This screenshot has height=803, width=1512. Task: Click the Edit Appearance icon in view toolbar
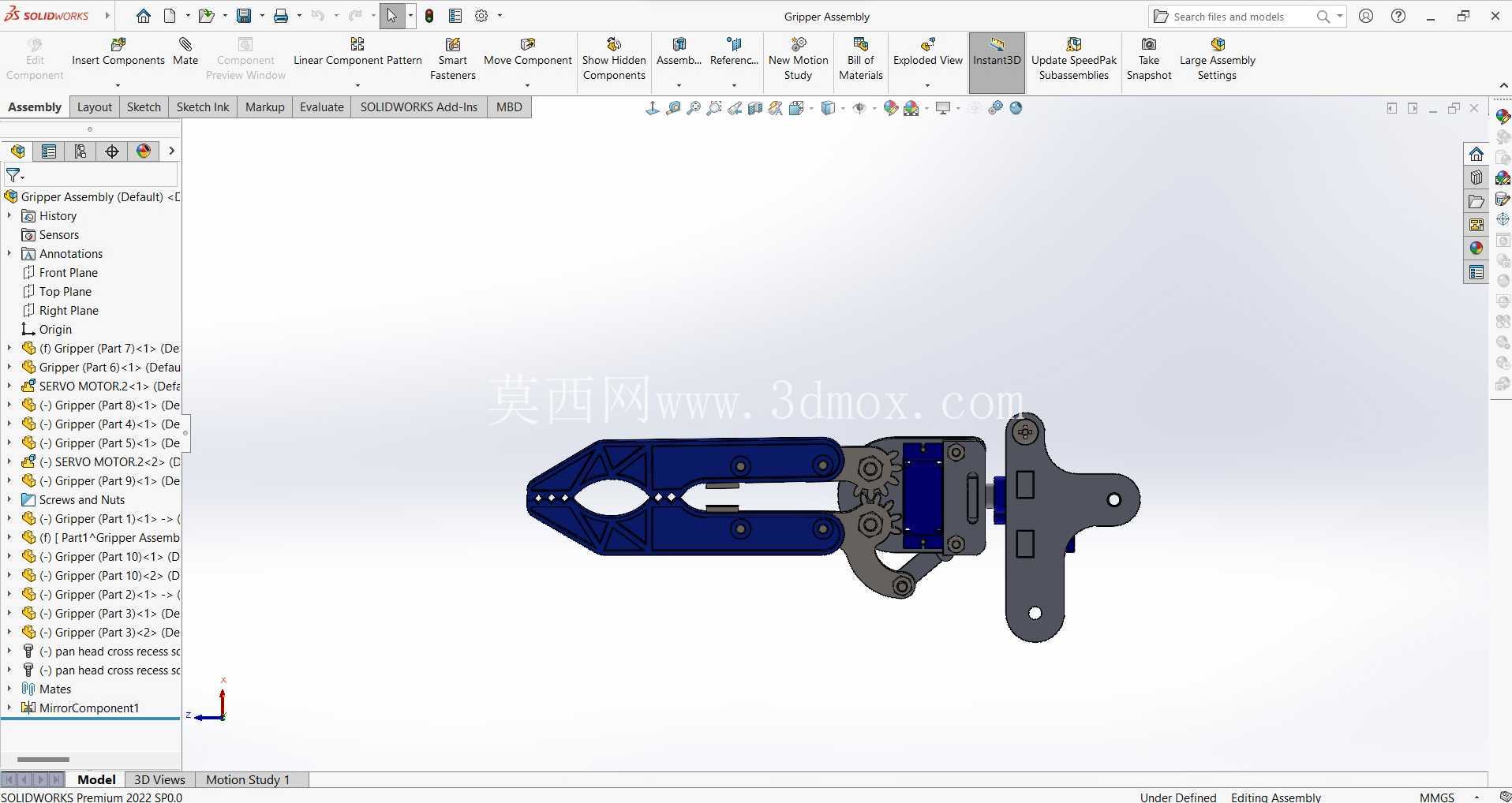pos(891,108)
